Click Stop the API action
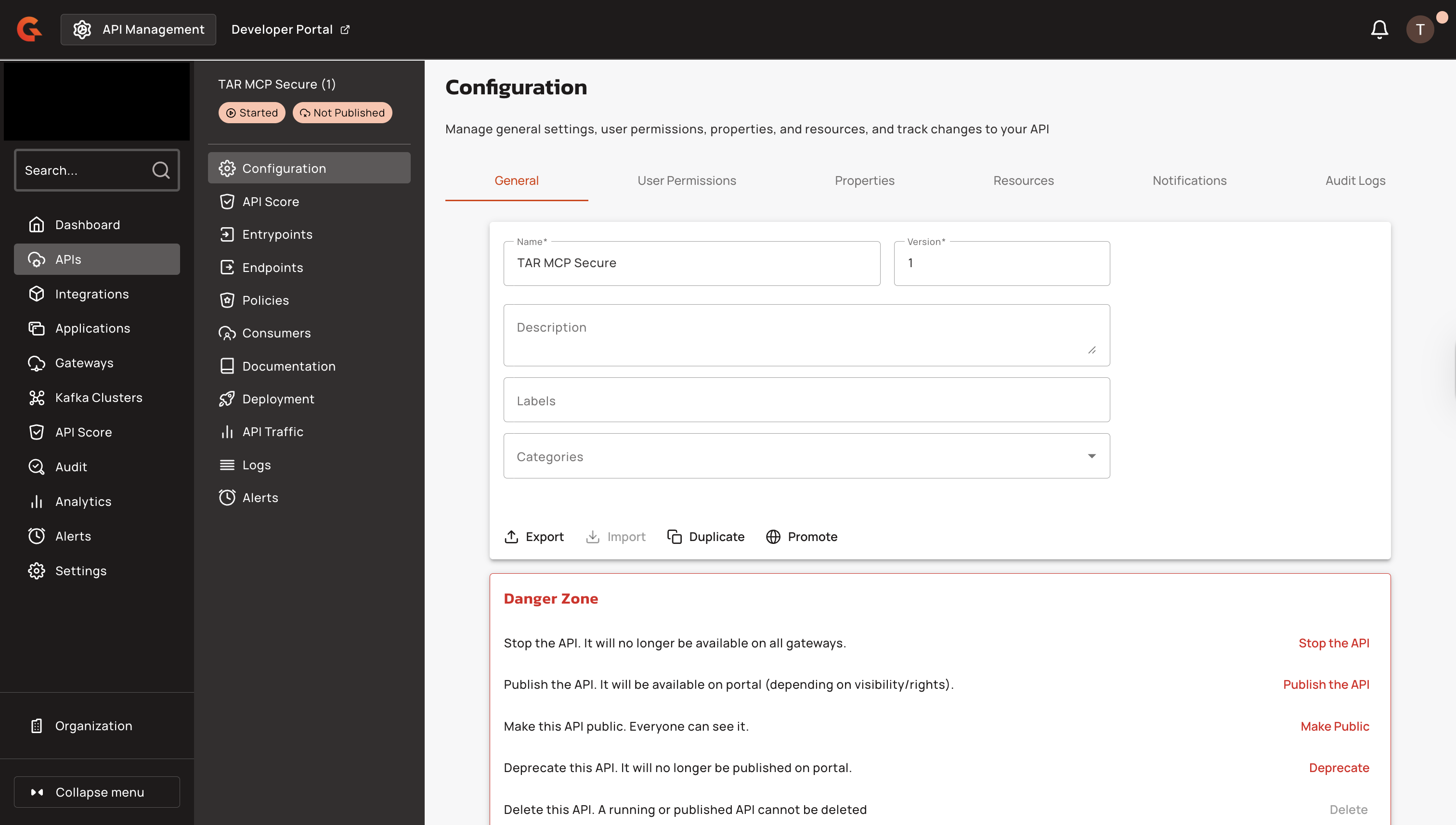This screenshot has width=1456, height=825. (1333, 643)
